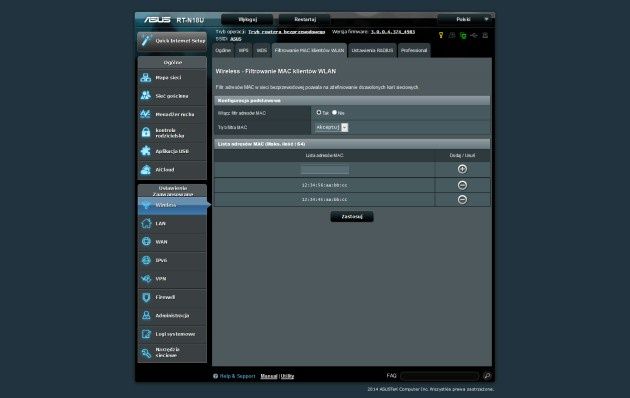Open the Mapa sieci network map icon
Viewport: 630px width, 398px height.
click(146, 78)
